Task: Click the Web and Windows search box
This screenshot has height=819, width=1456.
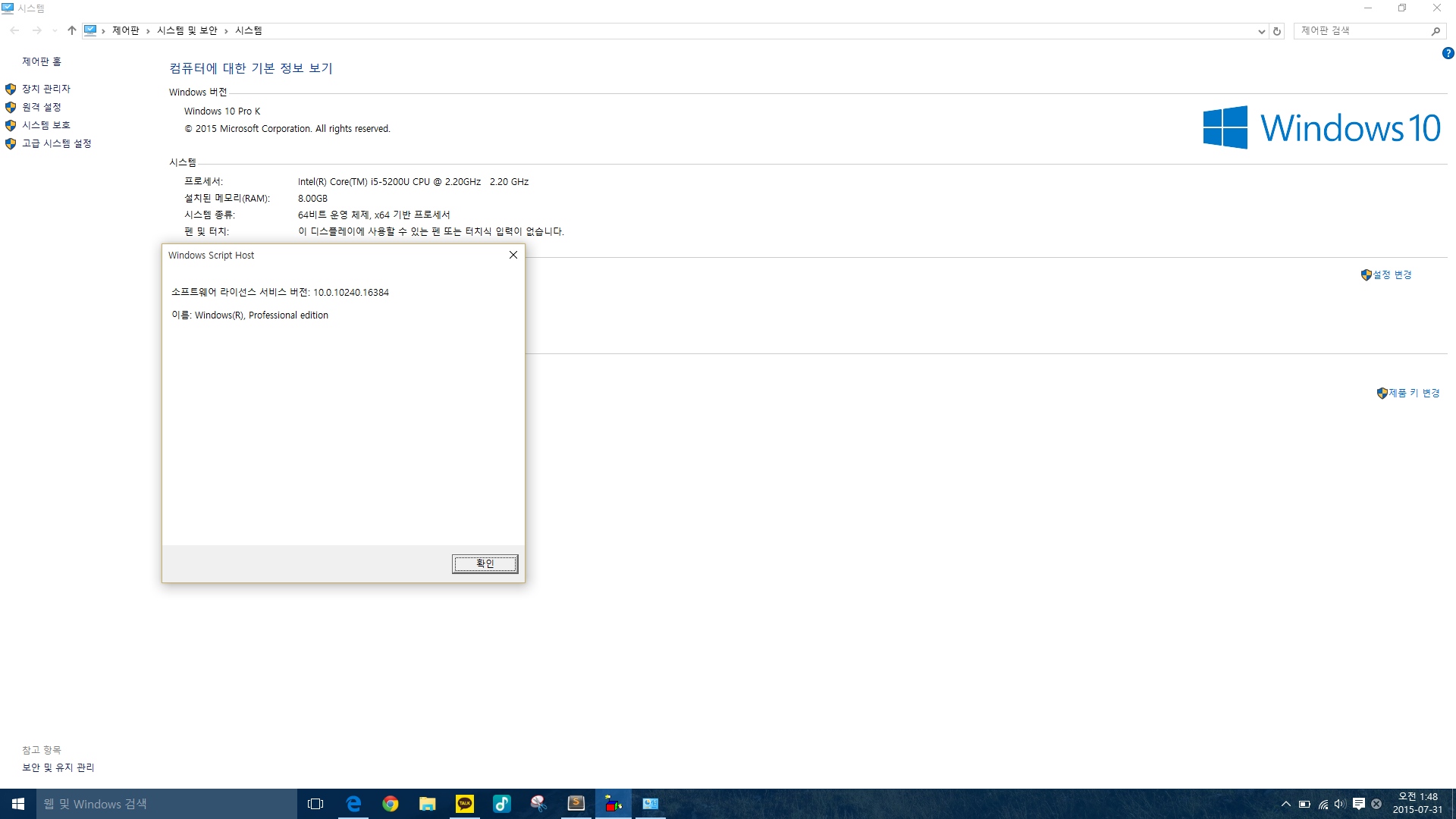Action: coord(167,804)
